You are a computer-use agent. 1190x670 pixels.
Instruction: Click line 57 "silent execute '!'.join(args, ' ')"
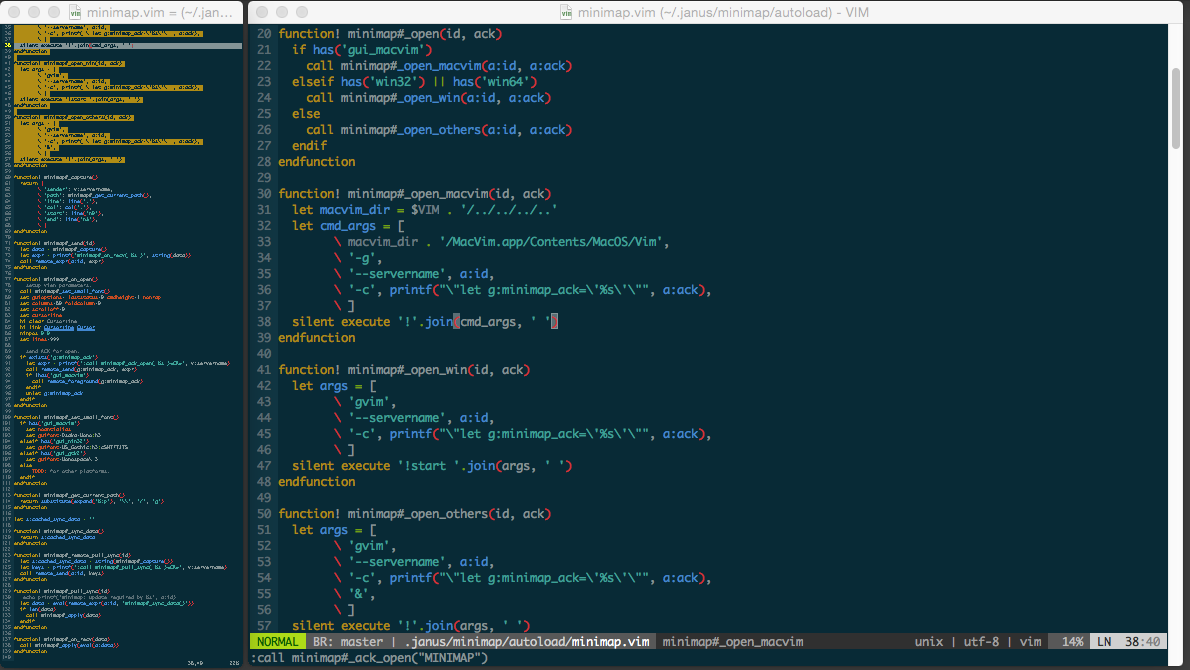click(411, 626)
